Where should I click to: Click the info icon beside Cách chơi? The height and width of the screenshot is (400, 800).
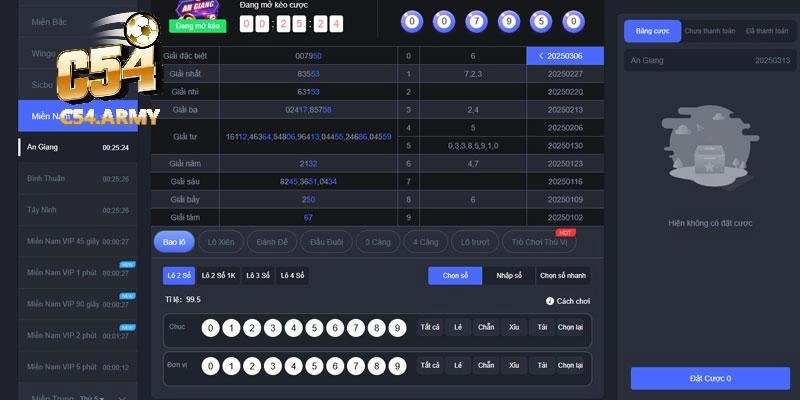550,300
